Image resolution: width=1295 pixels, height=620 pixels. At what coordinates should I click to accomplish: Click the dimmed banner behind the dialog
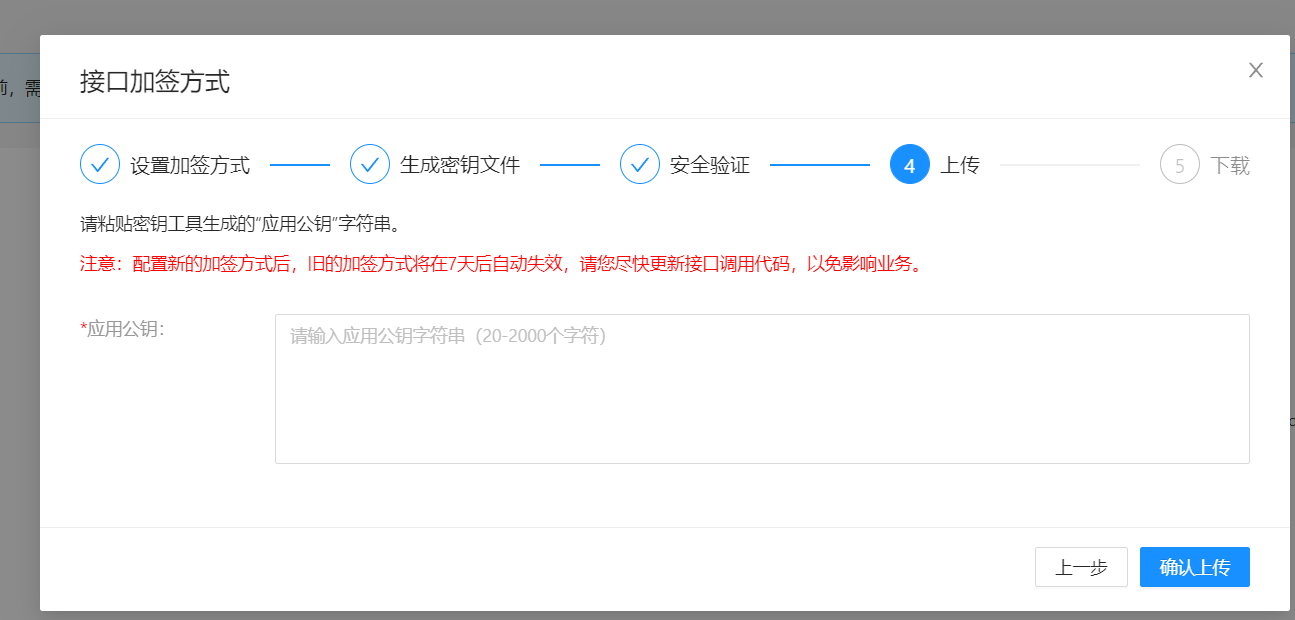[18, 88]
